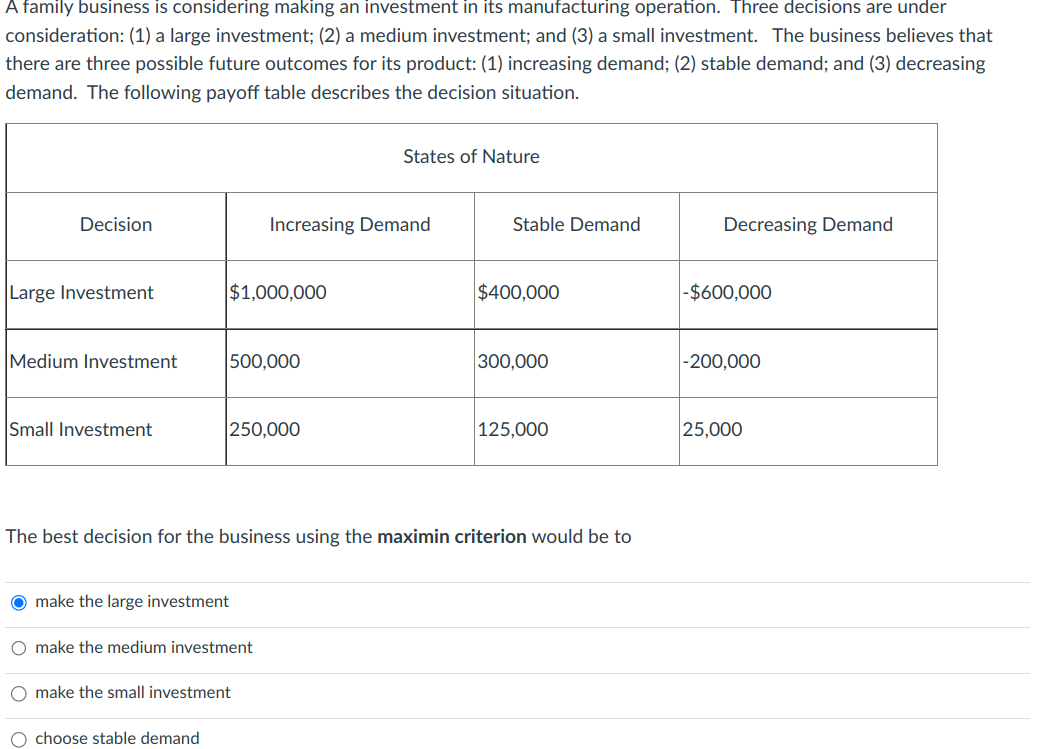This screenshot has width=1040, height=749.
Task: Click the 'make the small investment' answer label
Action: (x=133, y=692)
